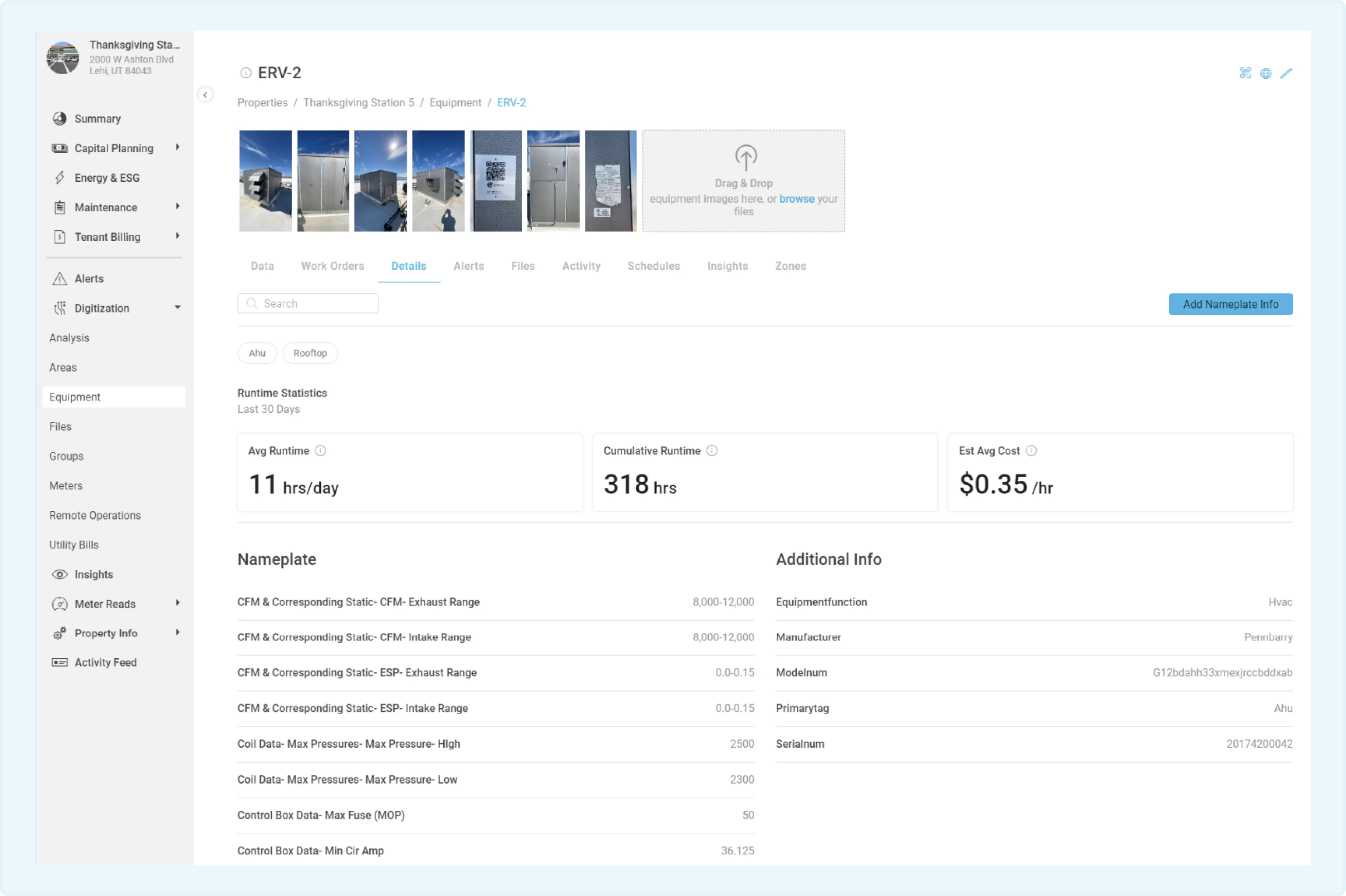This screenshot has height=896, width=1346.
Task: Open QR code label photo thumbnail
Action: [x=496, y=181]
